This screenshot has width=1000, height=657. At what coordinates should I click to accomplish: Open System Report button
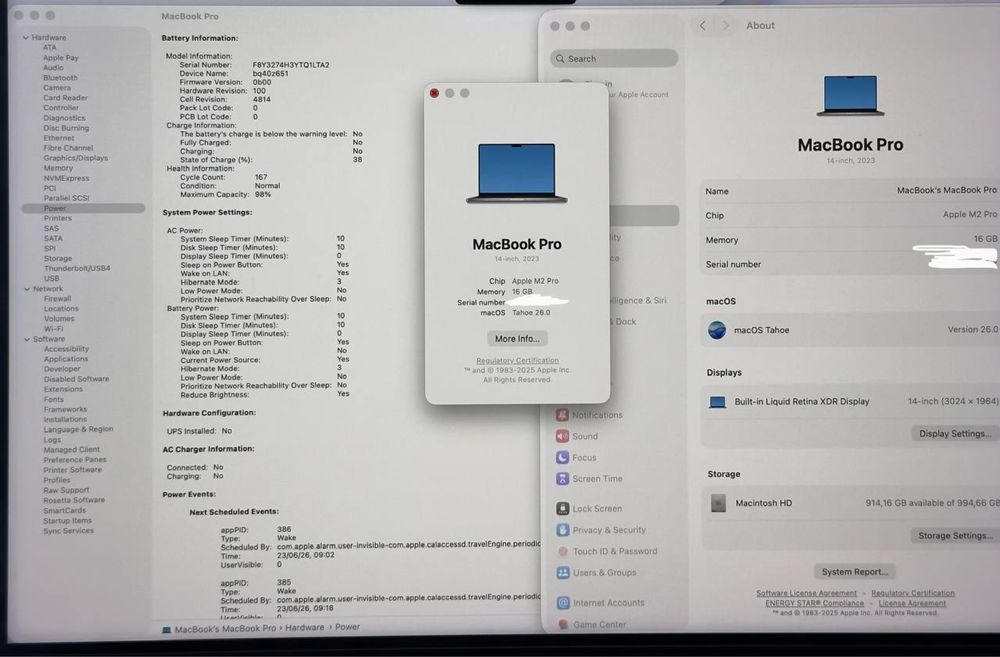pos(855,572)
